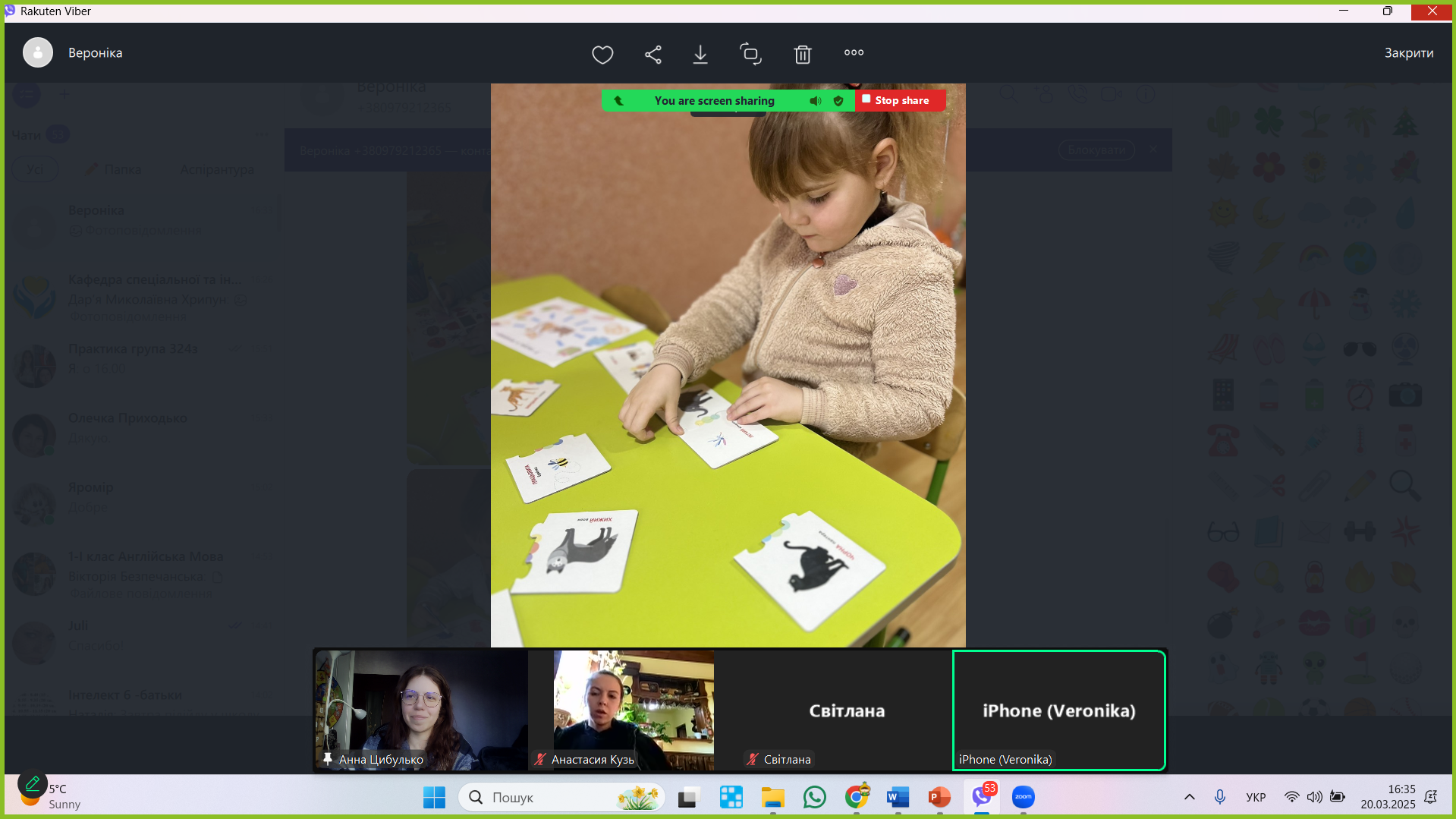Delete the photo using the trash icon
Image resolution: width=1456 pixels, height=819 pixels.
803,54
